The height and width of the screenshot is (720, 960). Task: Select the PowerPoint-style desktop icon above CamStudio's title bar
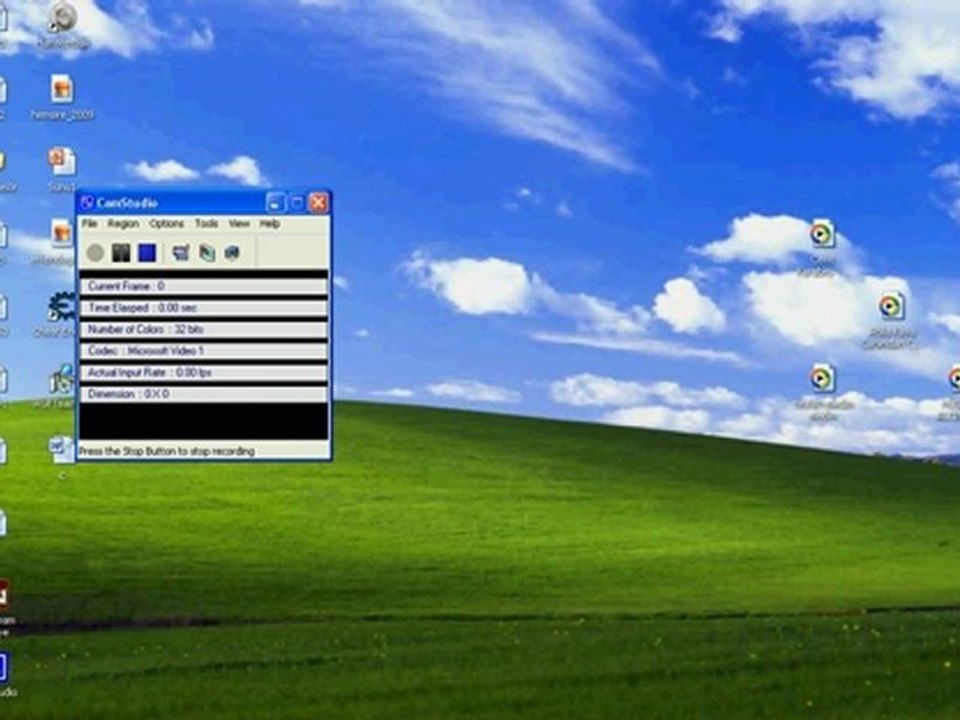[x=62, y=161]
